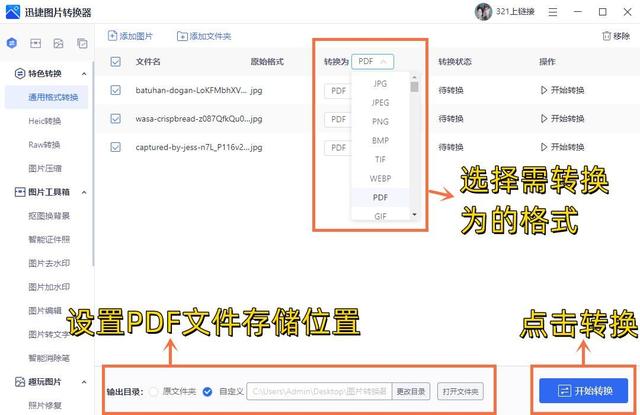Viewport: 640px width, 415px height.
Task: Open the PDF format box for wasa-crispbread row
Action: point(338,119)
